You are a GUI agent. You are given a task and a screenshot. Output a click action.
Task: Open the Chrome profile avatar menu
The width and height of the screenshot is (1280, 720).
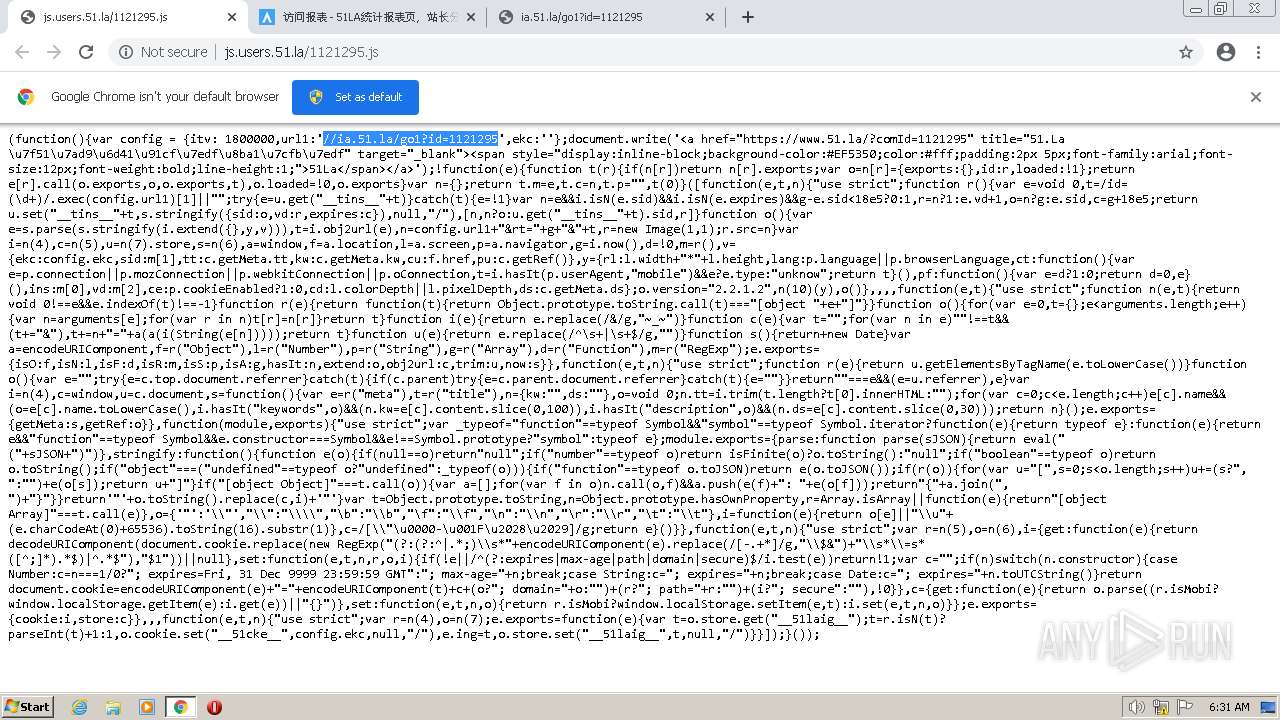pos(1225,52)
